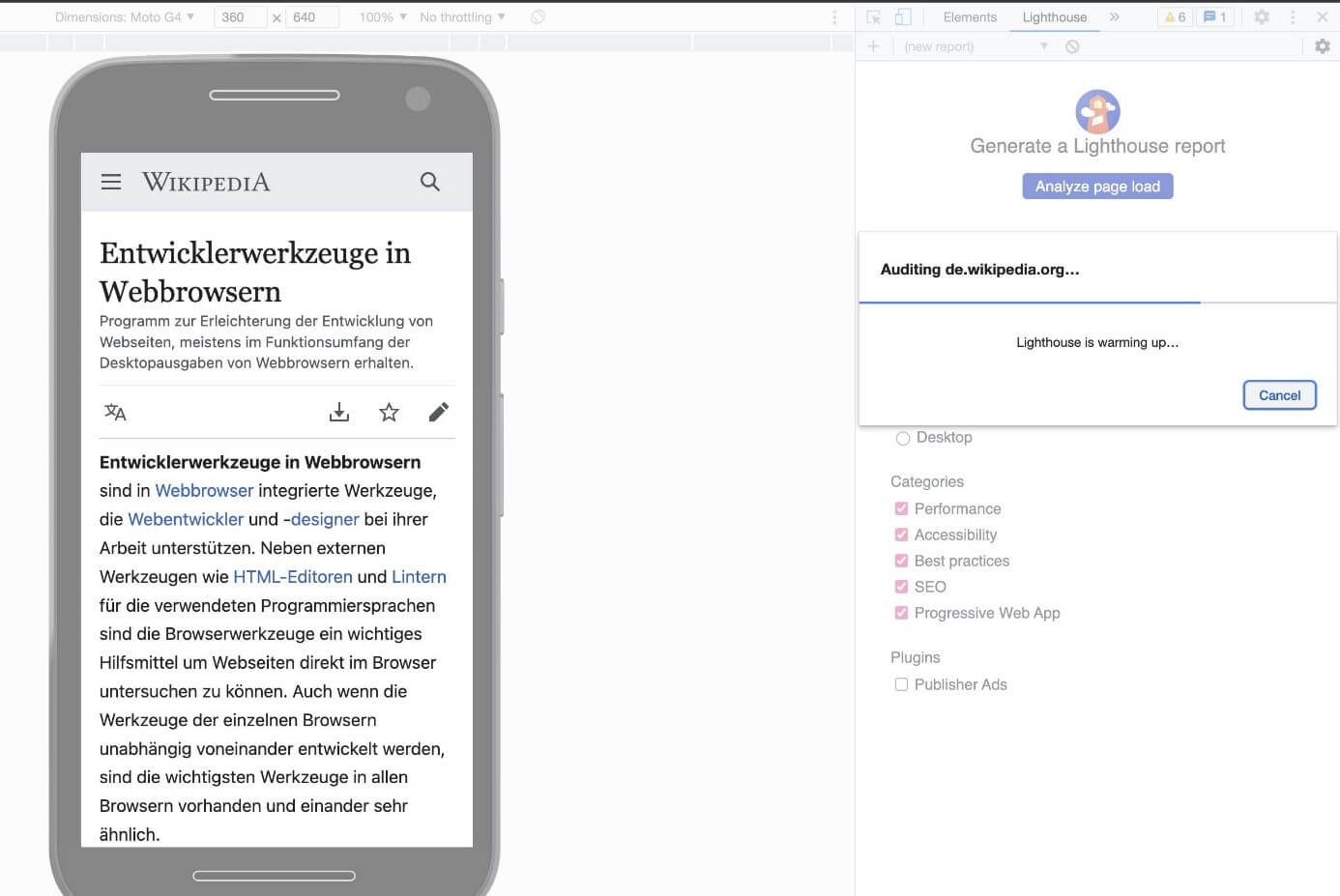
Task: Uncheck the Best practices category
Action: (x=901, y=561)
